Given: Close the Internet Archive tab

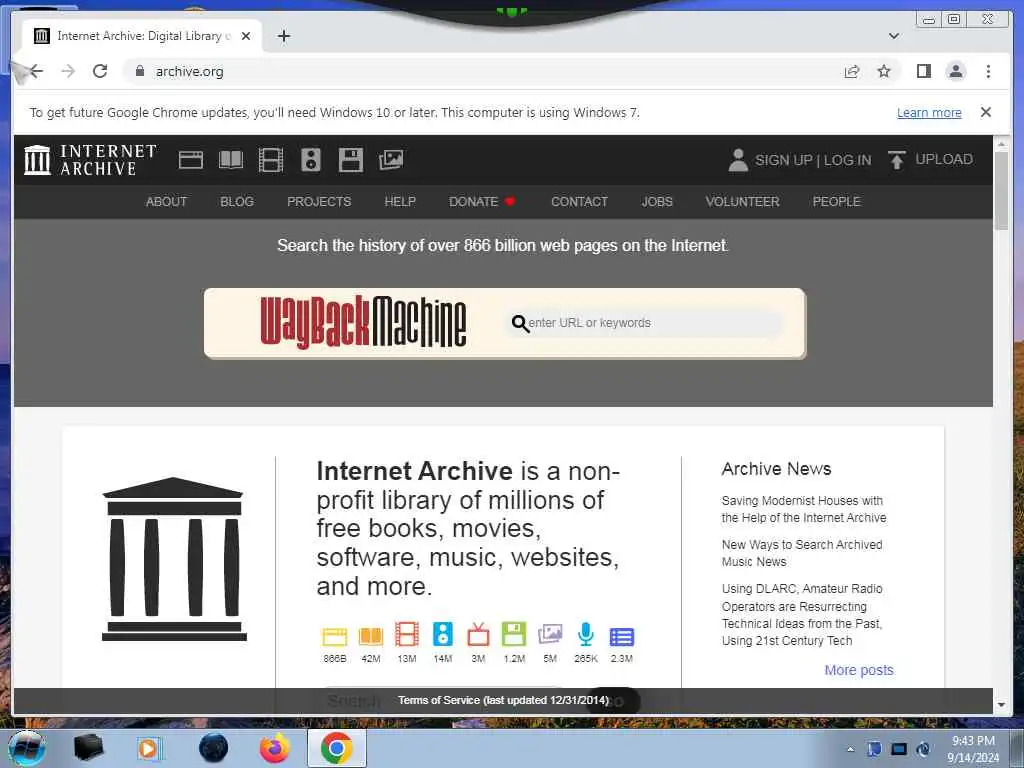Looking at the screenshot, I should (246, 36).
